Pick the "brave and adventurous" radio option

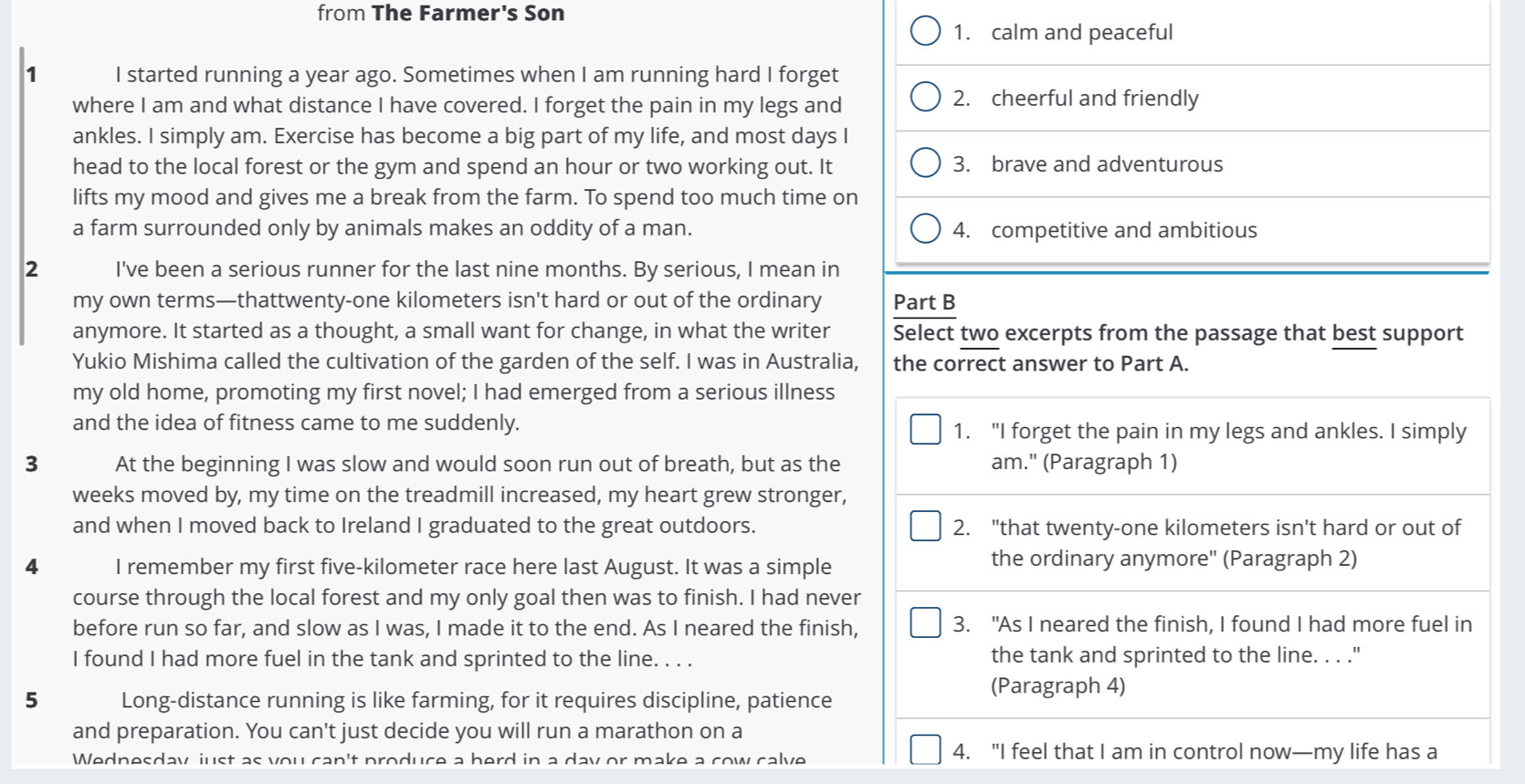pos(925,163)
